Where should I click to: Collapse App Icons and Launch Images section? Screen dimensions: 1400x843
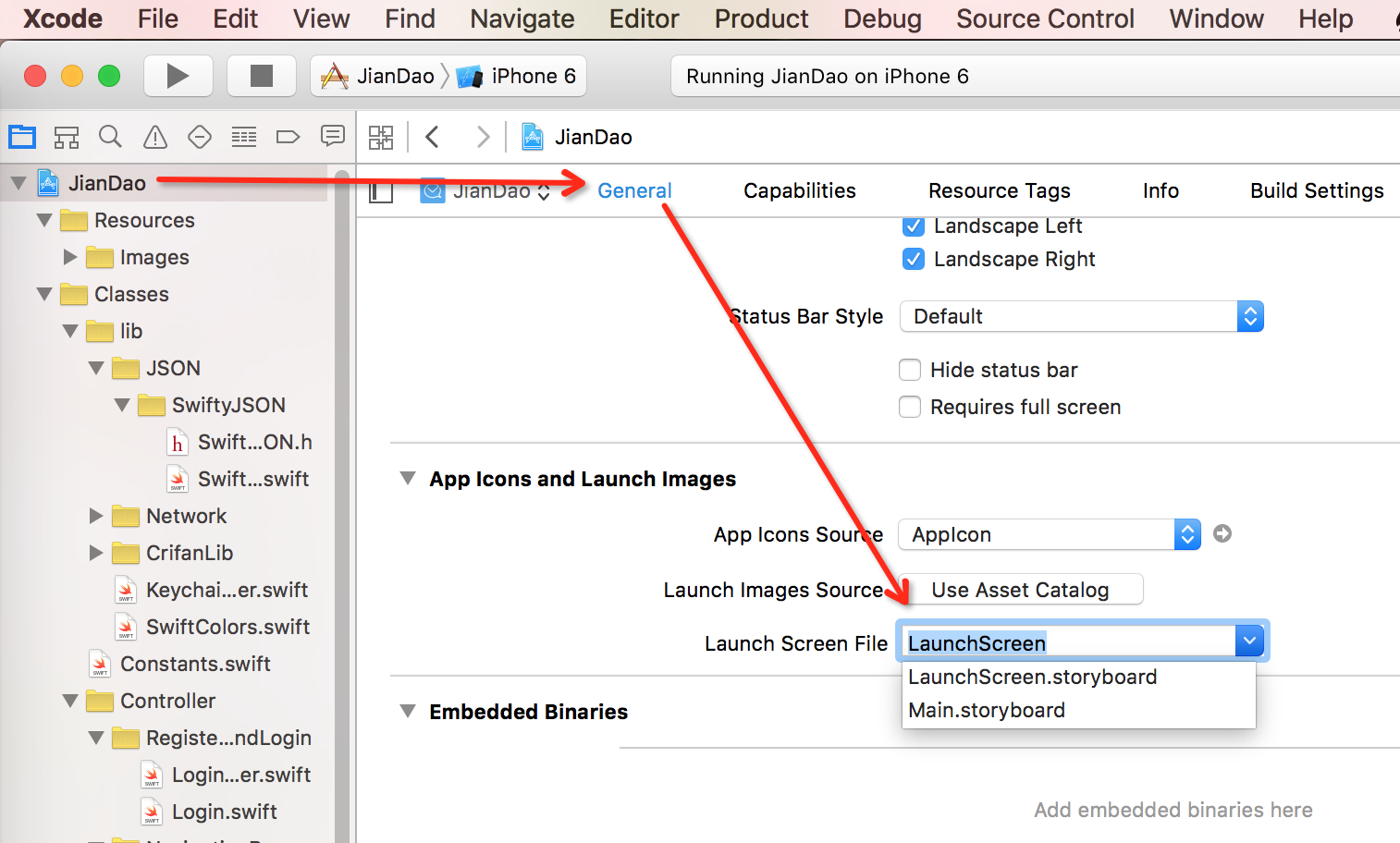pyautogui.click(x=408, y=478)
